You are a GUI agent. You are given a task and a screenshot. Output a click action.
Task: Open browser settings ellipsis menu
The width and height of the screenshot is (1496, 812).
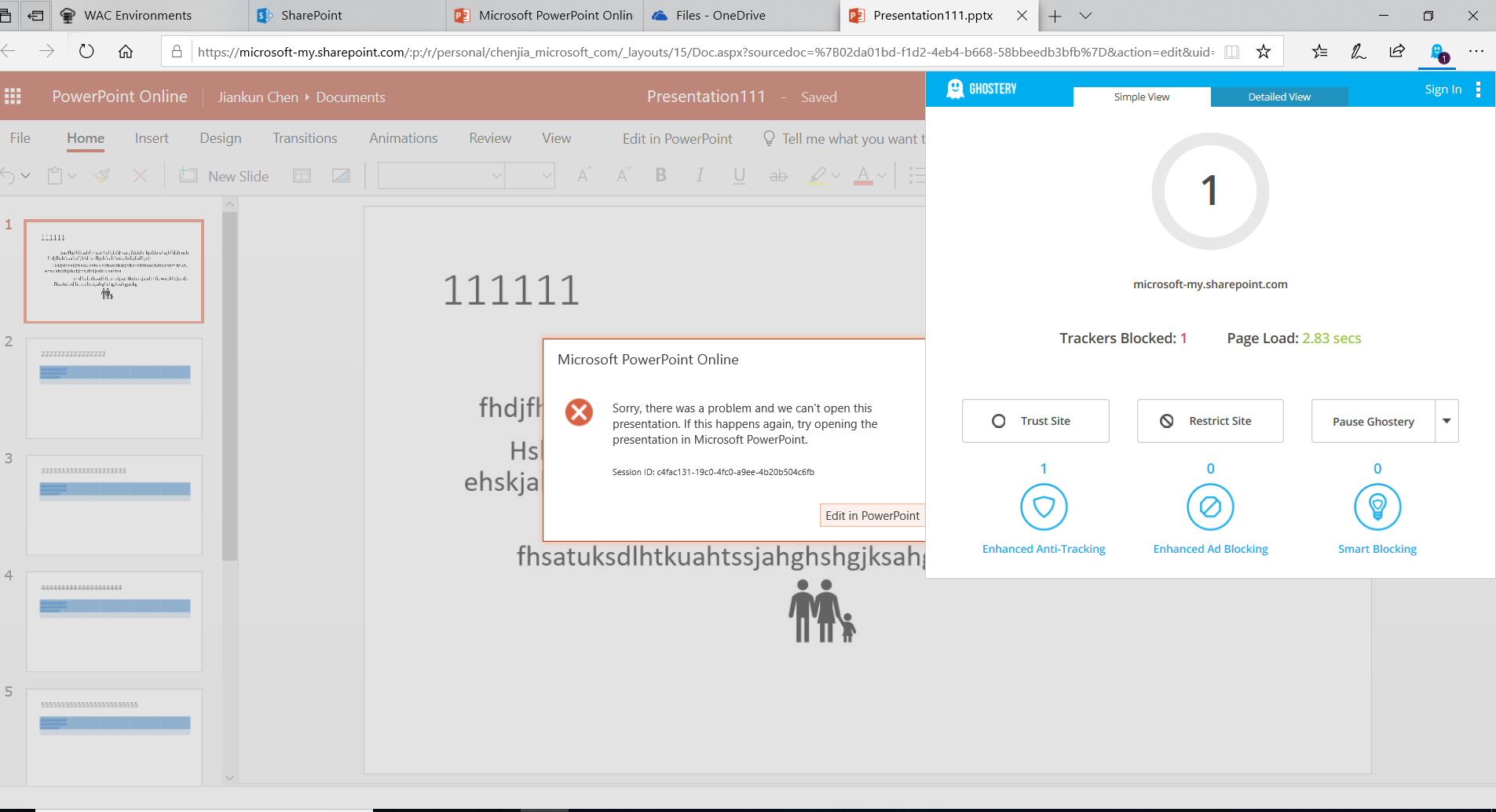(x=1476, y=52)
